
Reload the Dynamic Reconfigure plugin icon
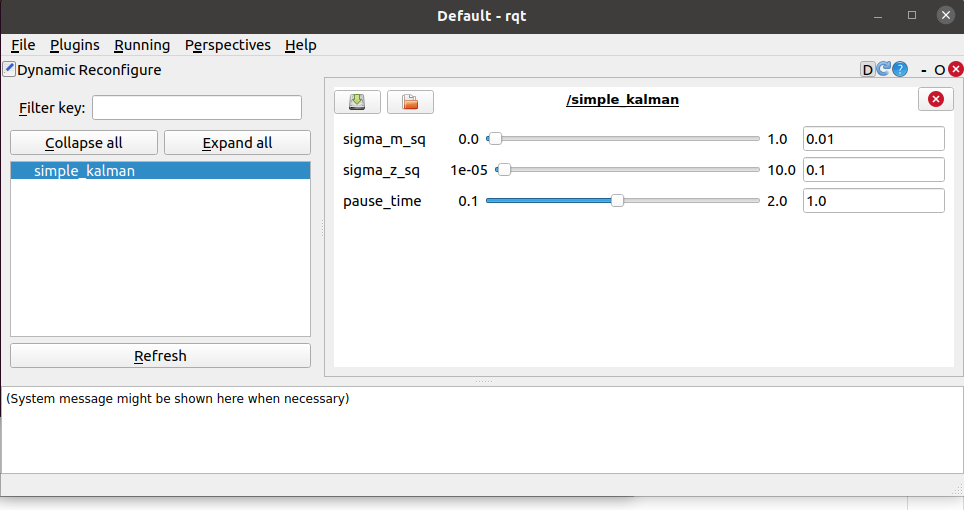coord(883,69)
